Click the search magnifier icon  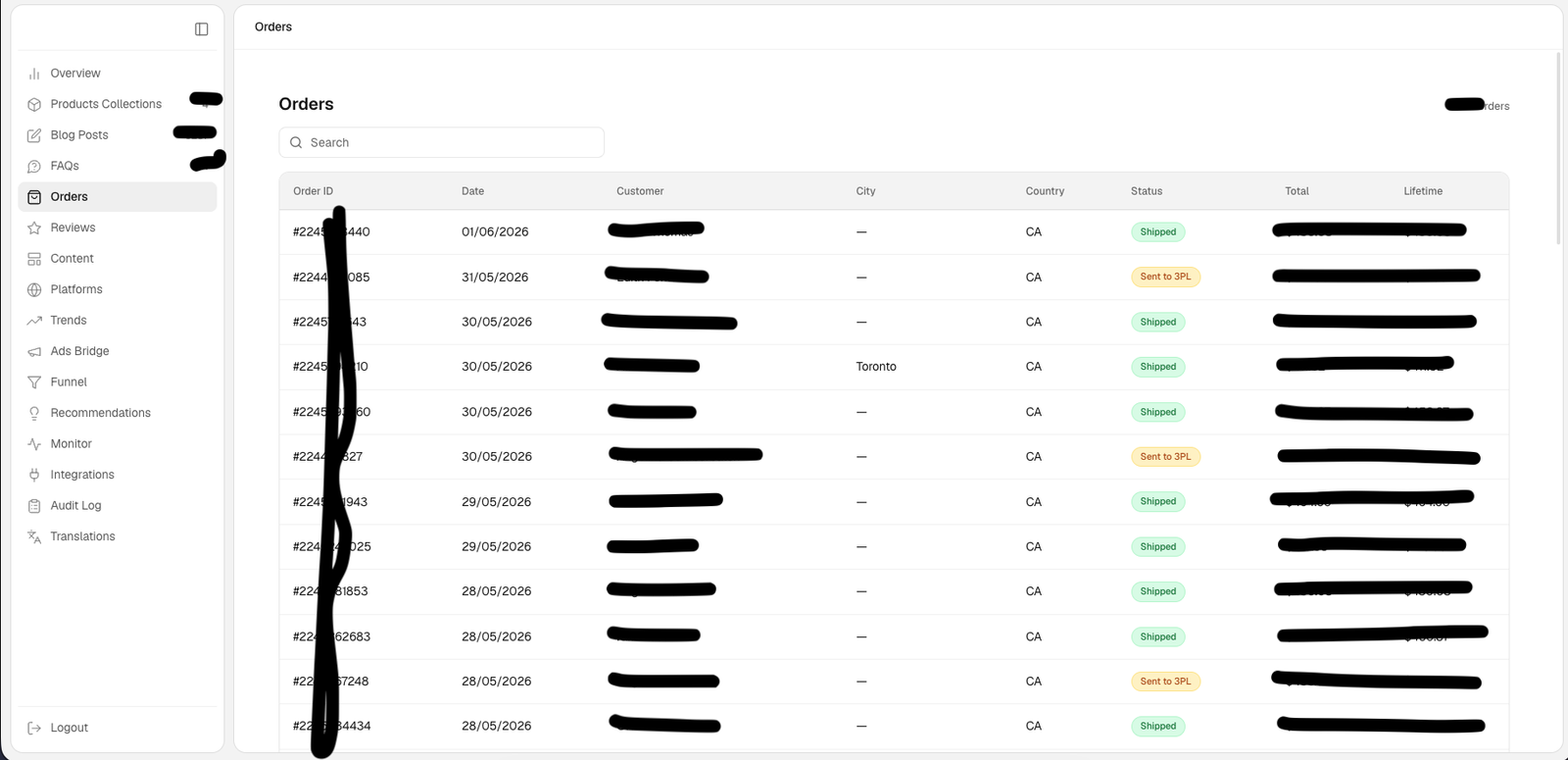coord(296,142)
